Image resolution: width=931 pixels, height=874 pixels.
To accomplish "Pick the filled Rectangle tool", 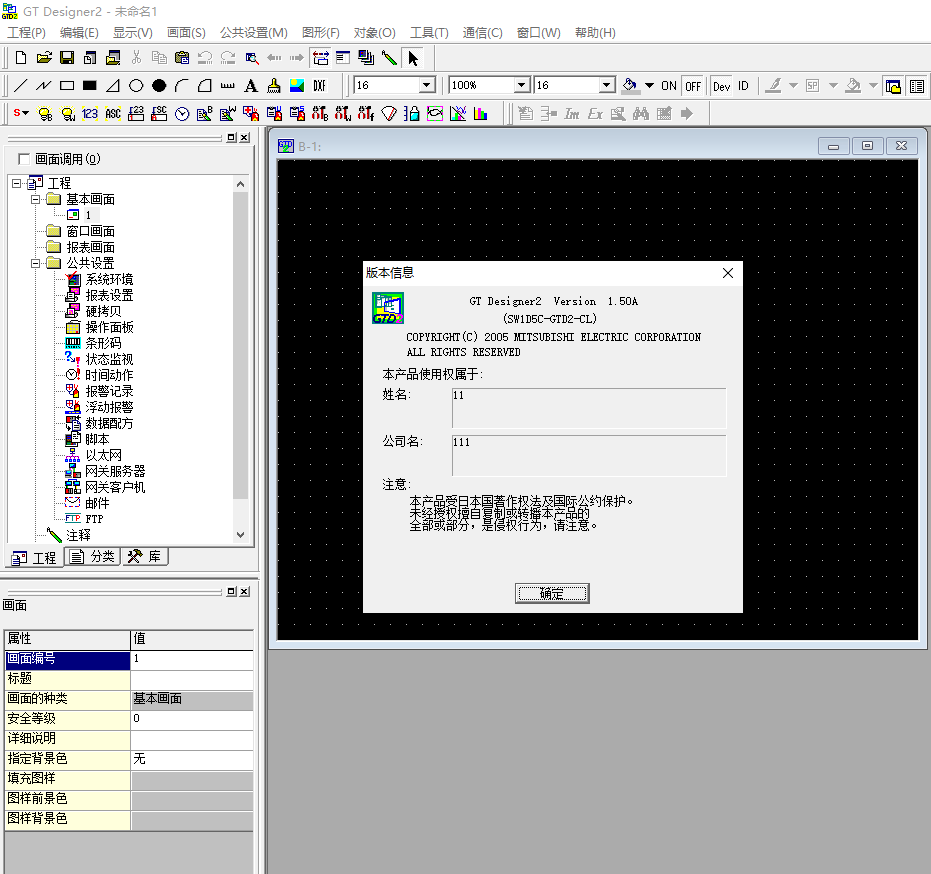I will 90,86.
